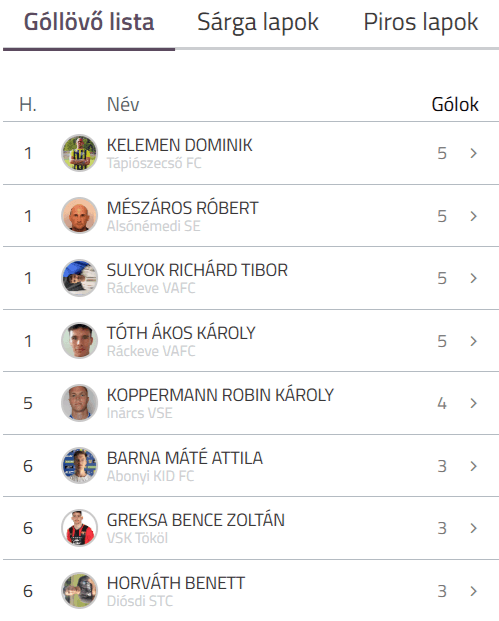Switch to the Sárga lapok tab

point(258,22)
